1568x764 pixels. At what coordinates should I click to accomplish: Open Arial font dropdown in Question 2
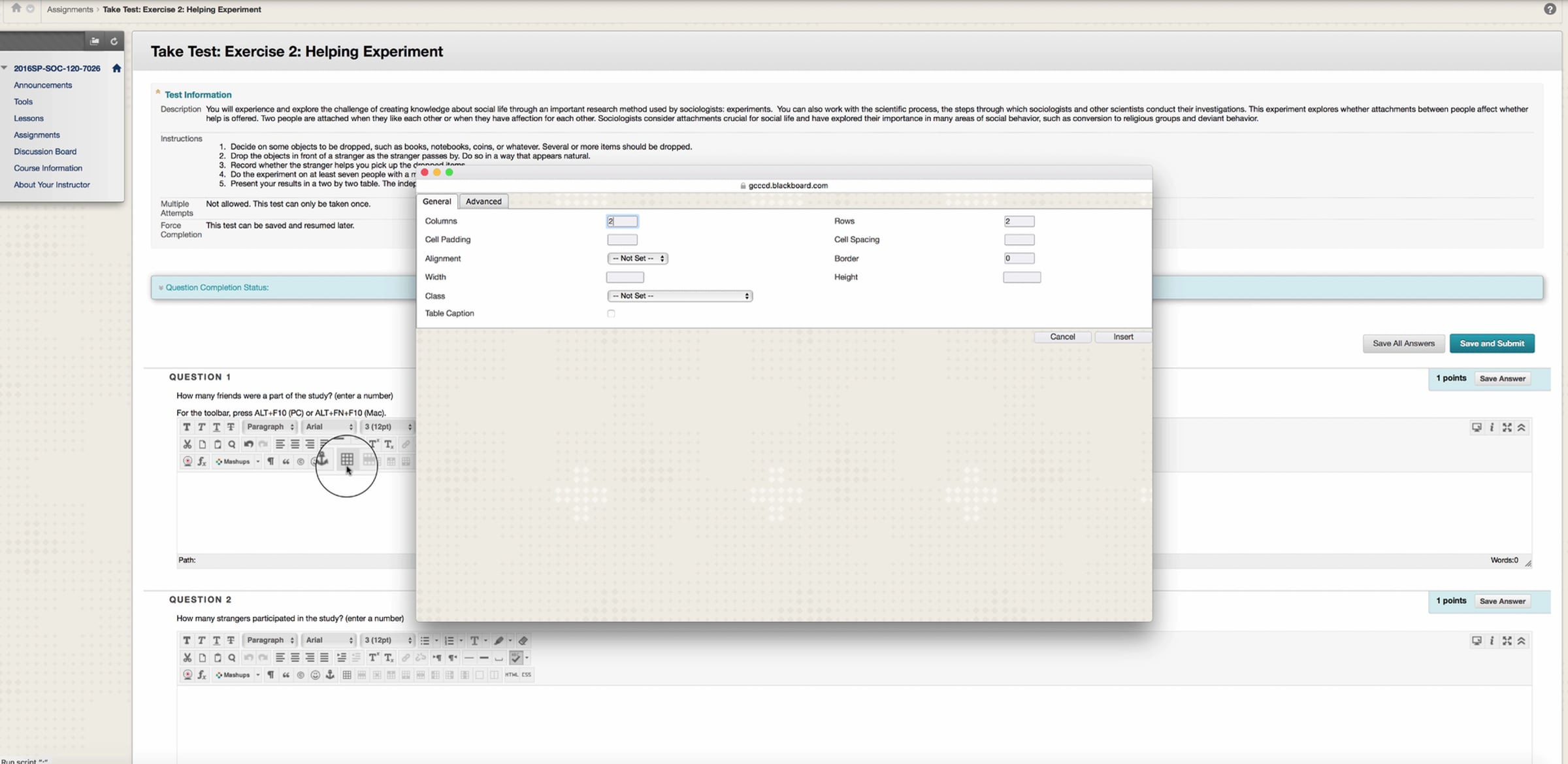pos(329,640)
